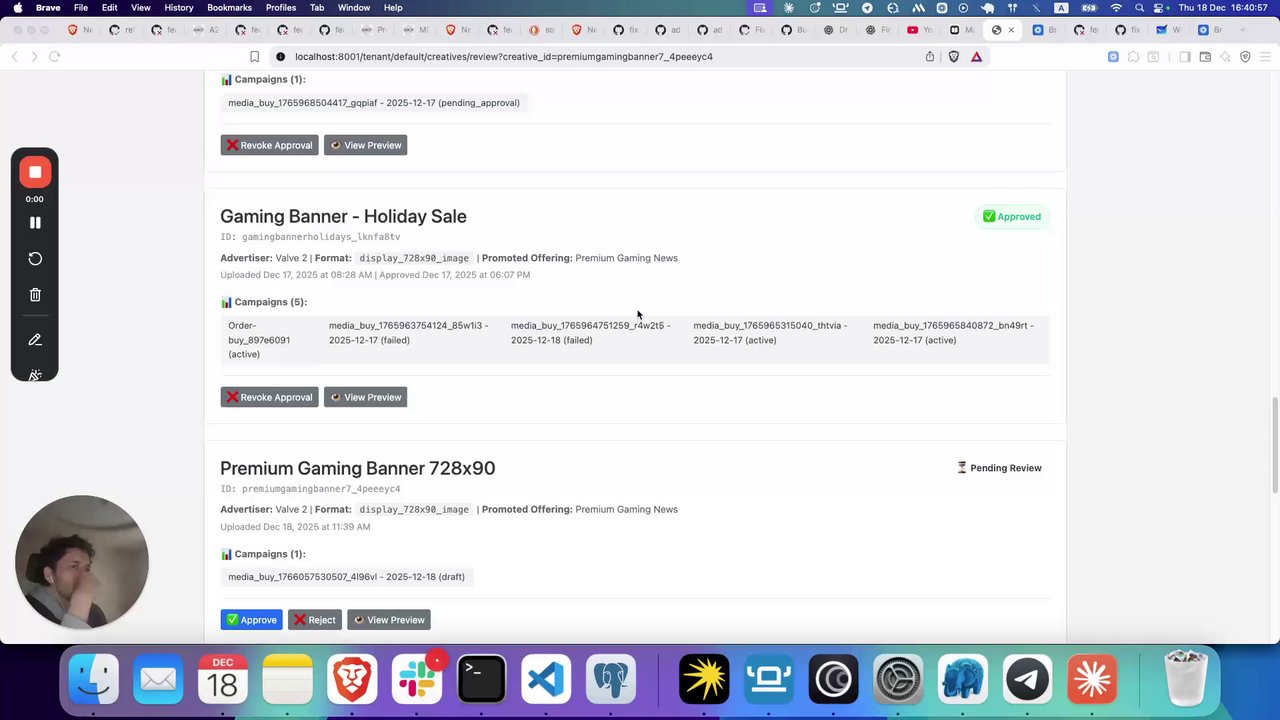The image size is (1280, 720).
Task: Delete the recording via trash icon
Action: pyautogui.click(x=35, y=295)
